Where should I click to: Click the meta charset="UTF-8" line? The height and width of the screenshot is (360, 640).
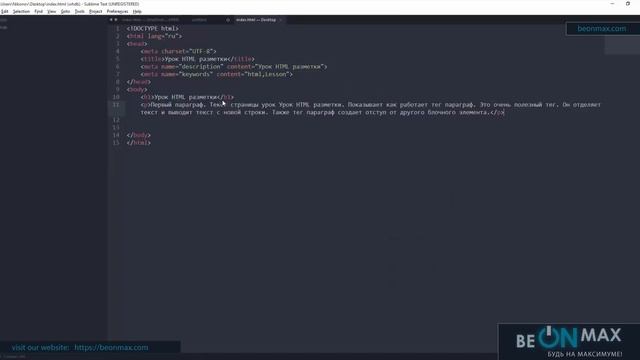178,51
